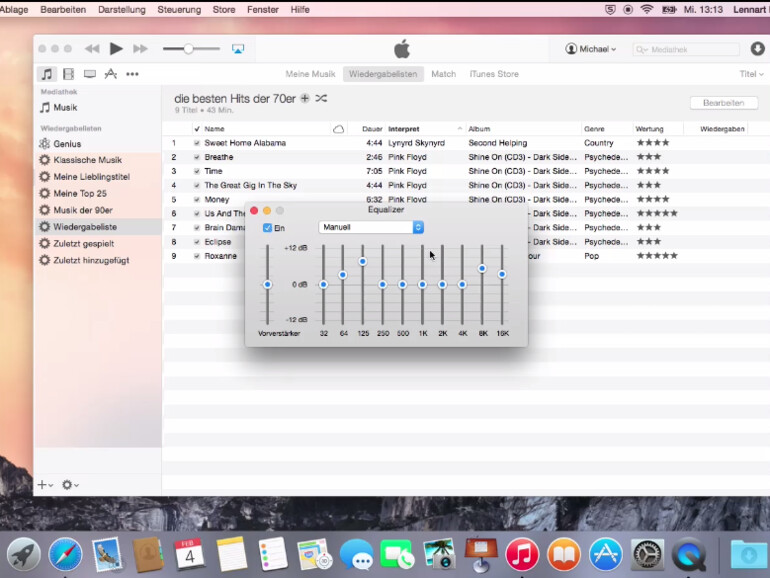Click the Vorverstärker preamp slider knob

[267, 284]
